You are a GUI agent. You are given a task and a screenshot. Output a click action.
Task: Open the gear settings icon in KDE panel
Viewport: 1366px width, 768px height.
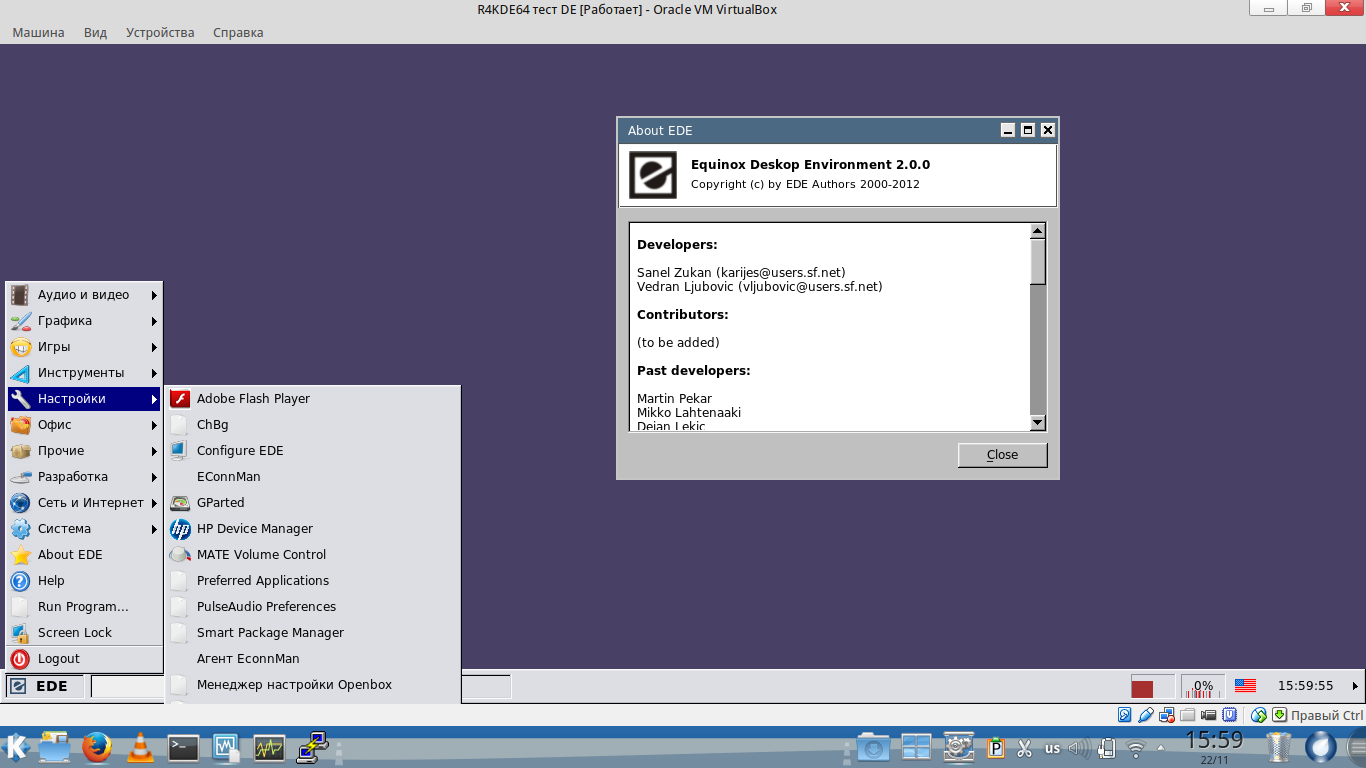coord(959,747)
